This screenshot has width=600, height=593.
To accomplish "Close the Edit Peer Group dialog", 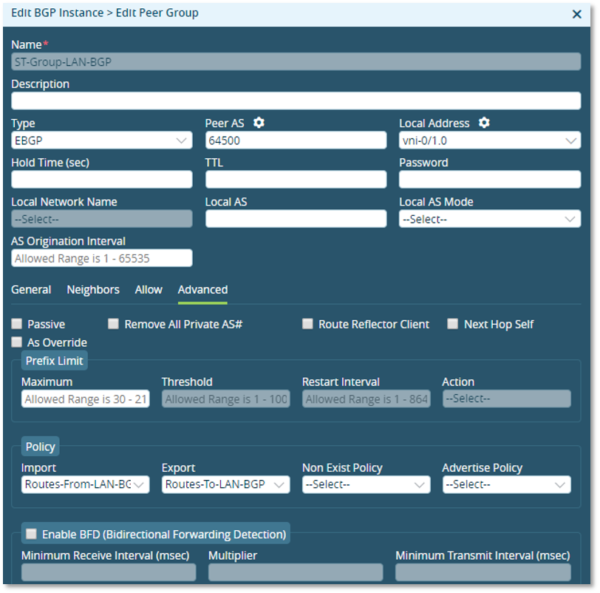I will pyautogui.click(x=576, y=14).
